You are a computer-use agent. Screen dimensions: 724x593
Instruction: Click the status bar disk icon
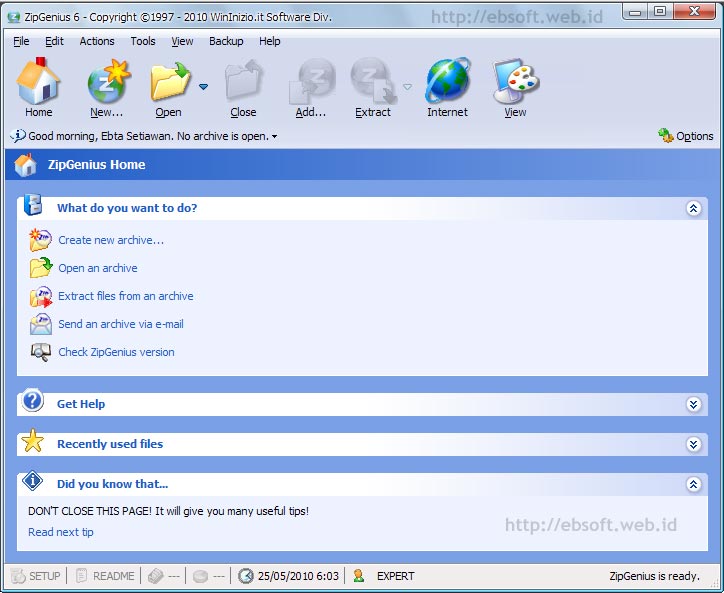(200, 576)
